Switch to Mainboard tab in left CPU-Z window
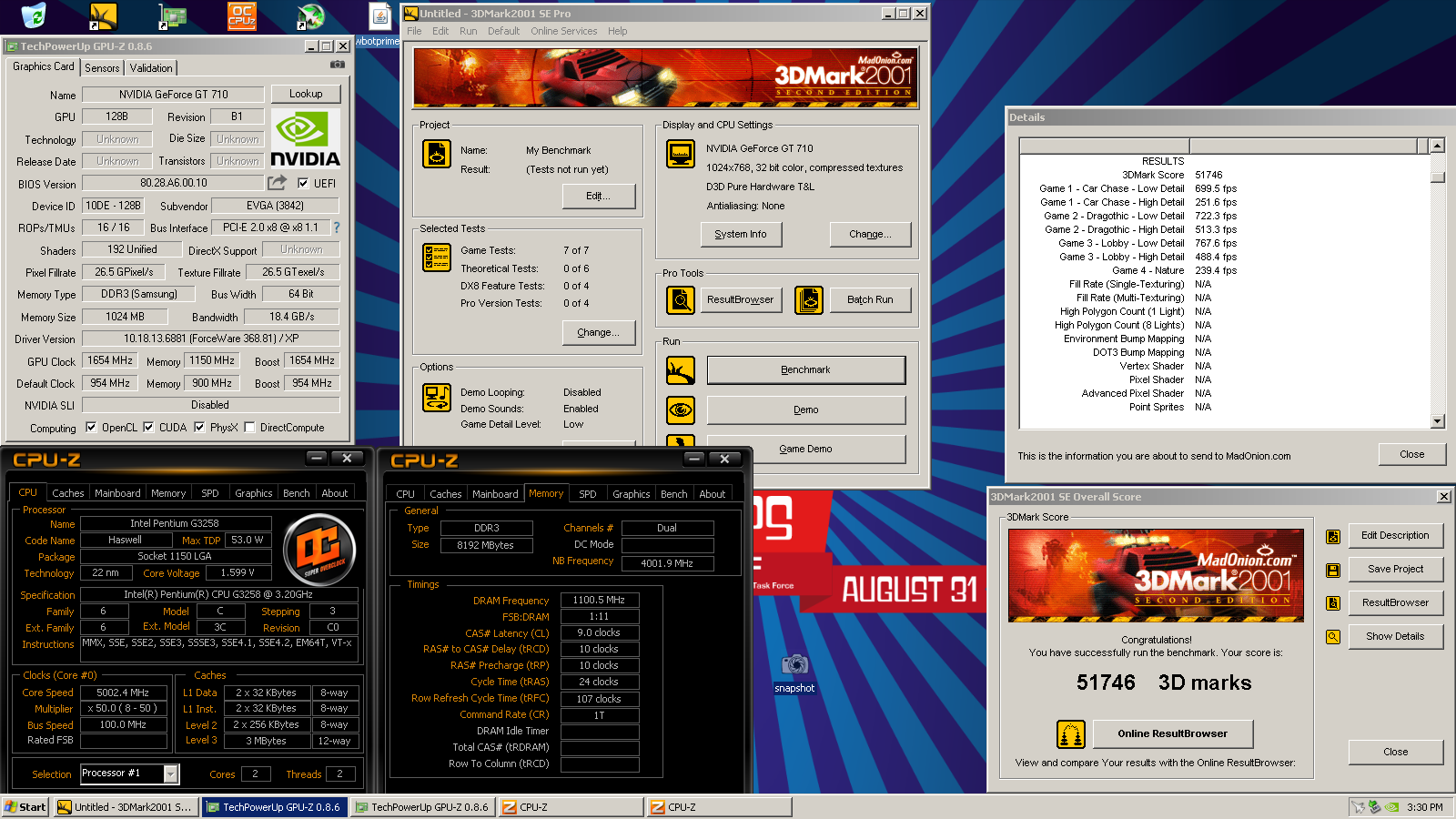 [117, 493]
